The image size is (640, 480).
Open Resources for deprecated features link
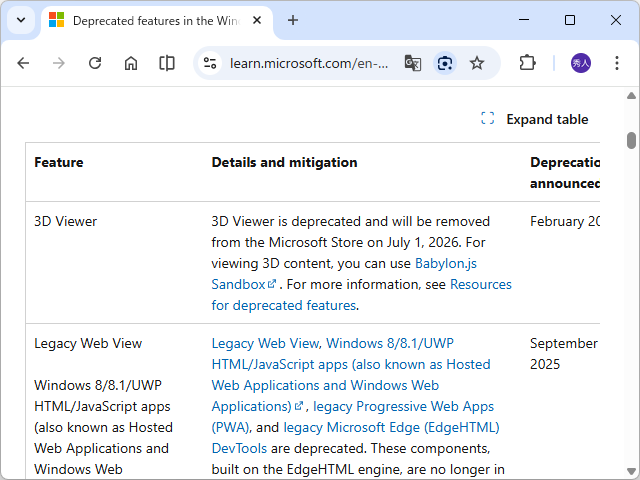[x=480, y=285]
